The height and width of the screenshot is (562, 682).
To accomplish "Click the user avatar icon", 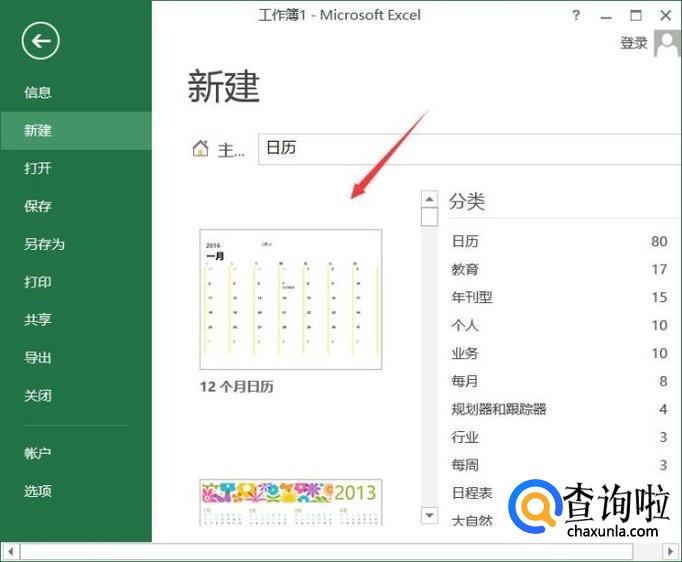I will point(668,43).
